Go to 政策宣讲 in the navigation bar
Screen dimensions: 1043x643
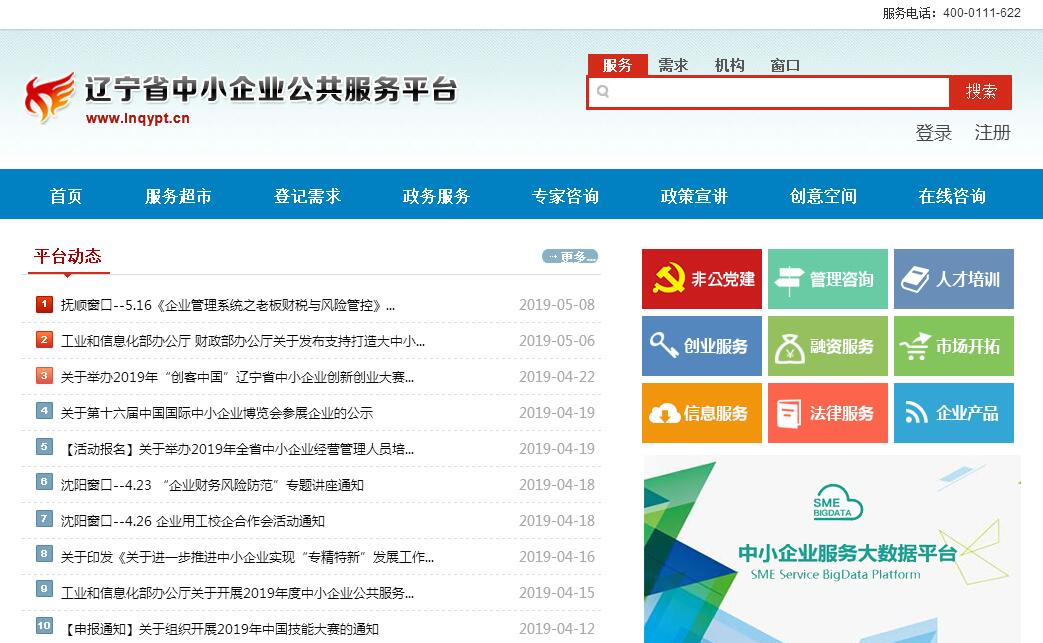(694, 196)
